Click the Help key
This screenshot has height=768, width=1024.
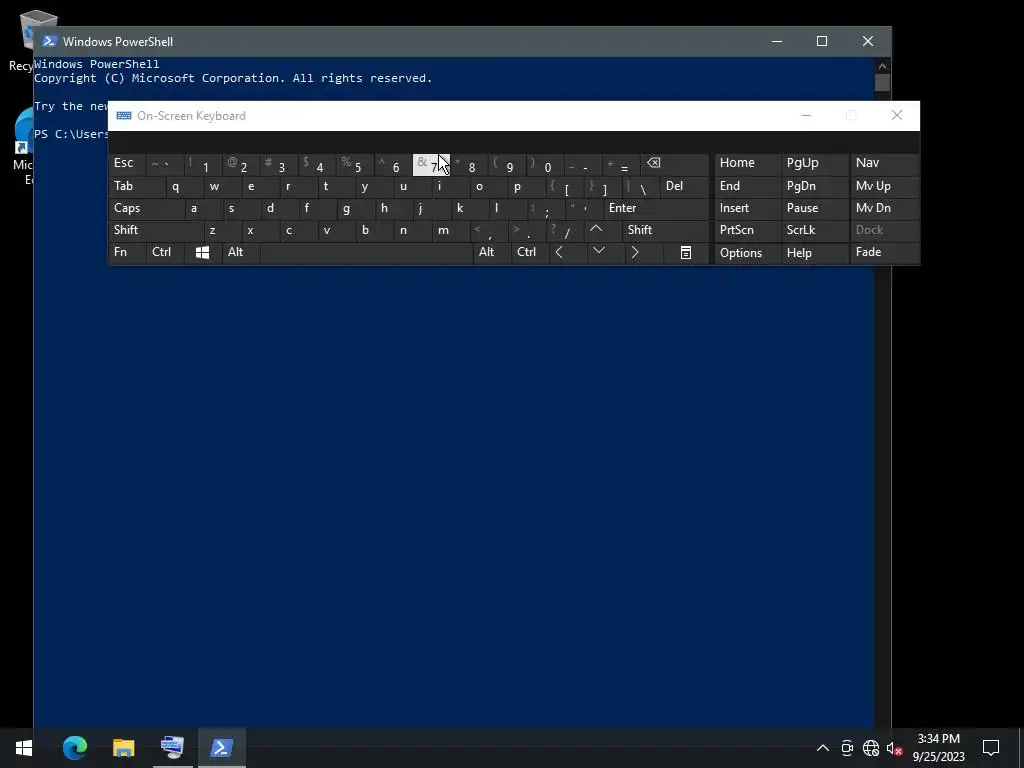814,253
